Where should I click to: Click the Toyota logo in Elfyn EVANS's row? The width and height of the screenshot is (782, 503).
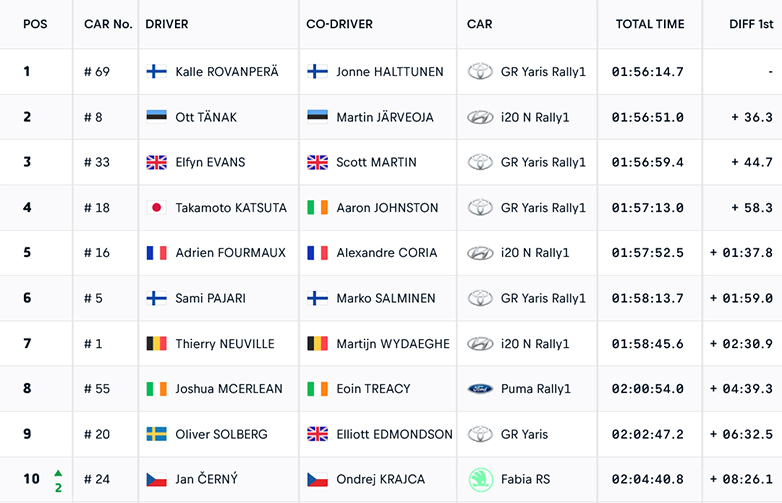[x=480, y=162]
